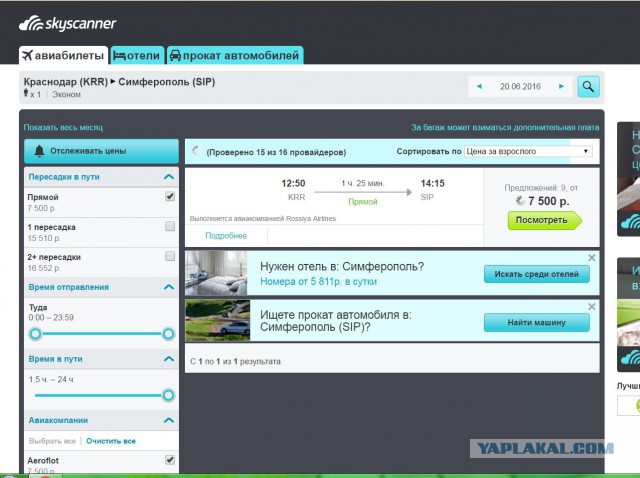Click the right departure time slider handle

point(168,334)
